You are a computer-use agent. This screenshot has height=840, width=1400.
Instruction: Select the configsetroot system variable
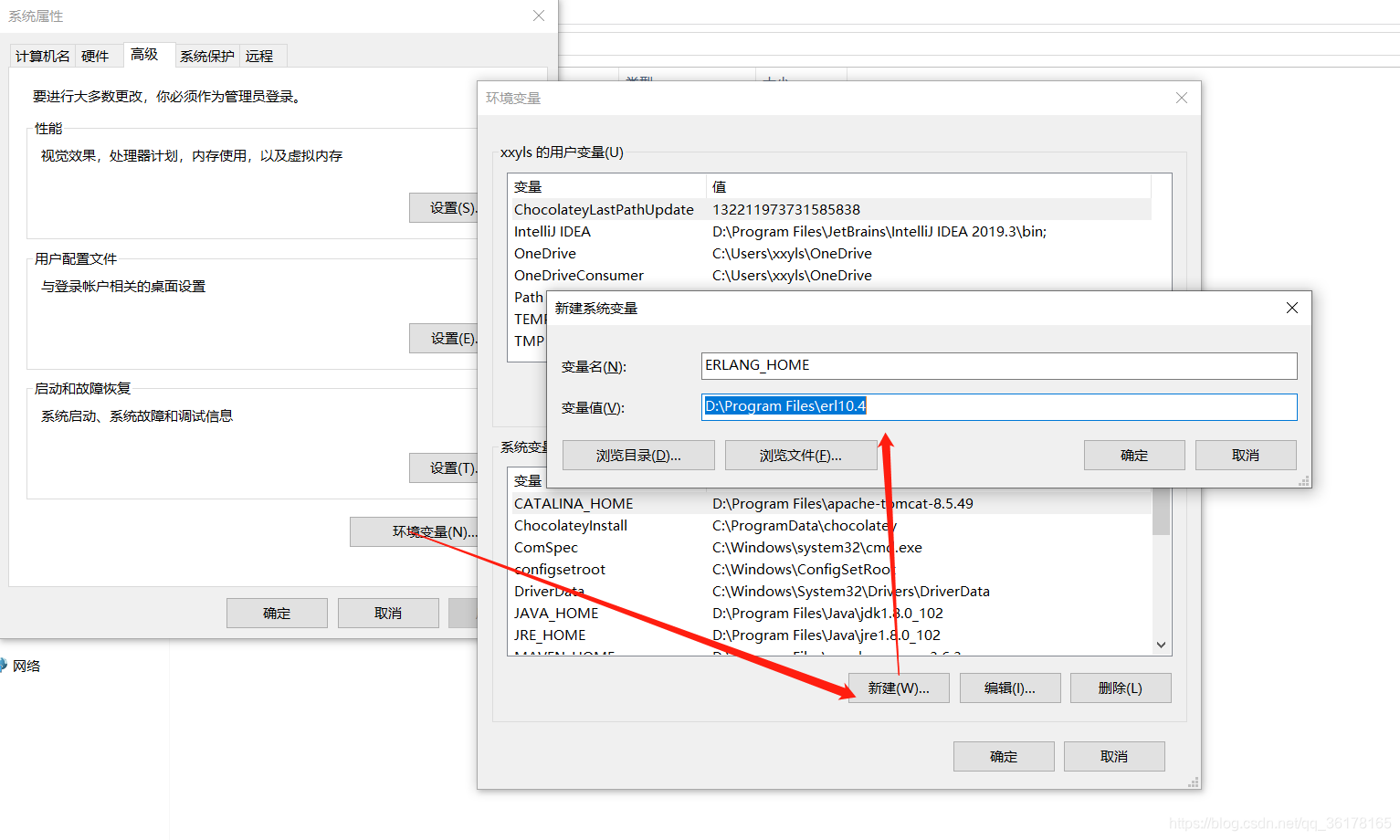coord(829,569)
